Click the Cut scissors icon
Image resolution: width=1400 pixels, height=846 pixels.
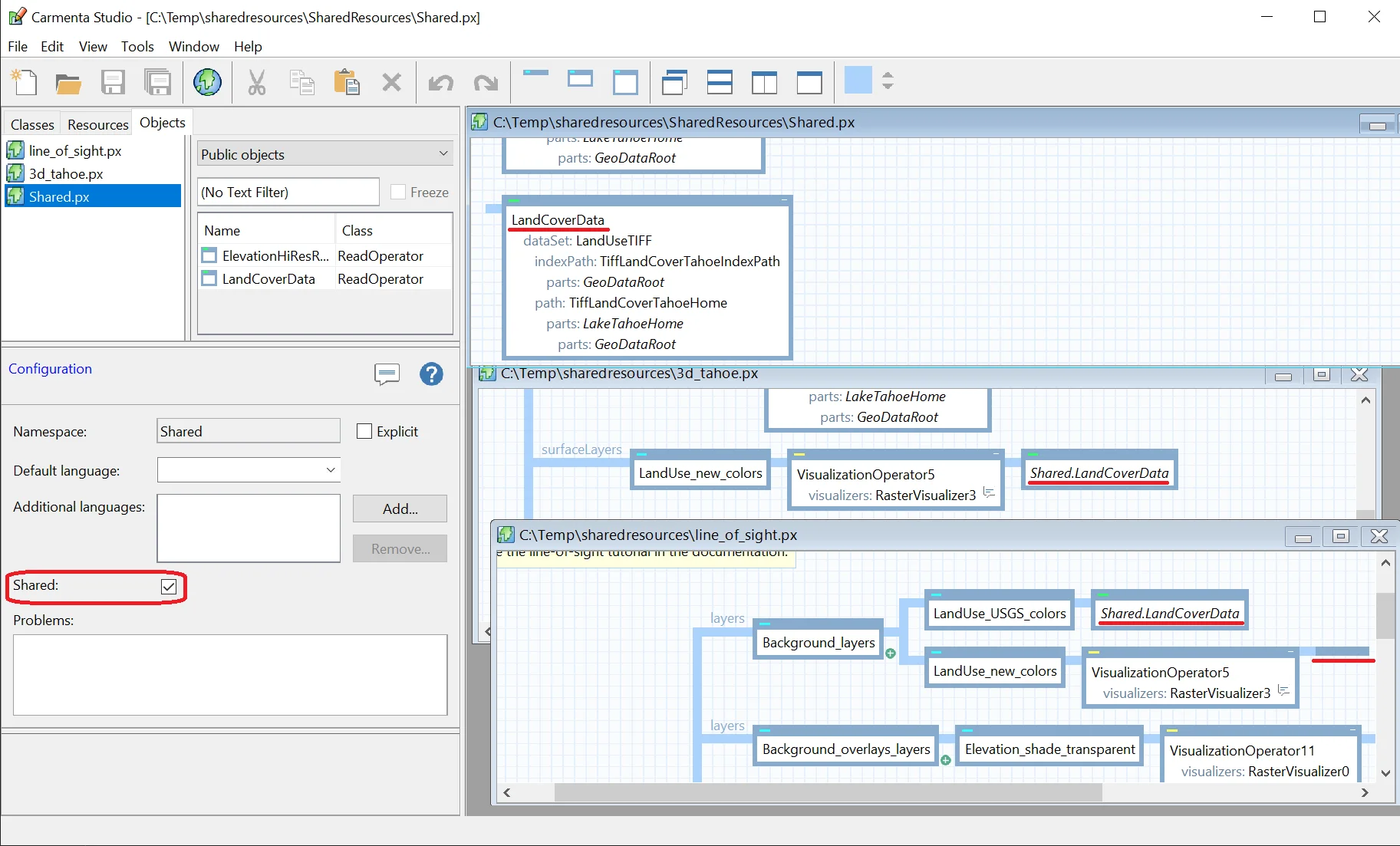[x=256, y=82]
